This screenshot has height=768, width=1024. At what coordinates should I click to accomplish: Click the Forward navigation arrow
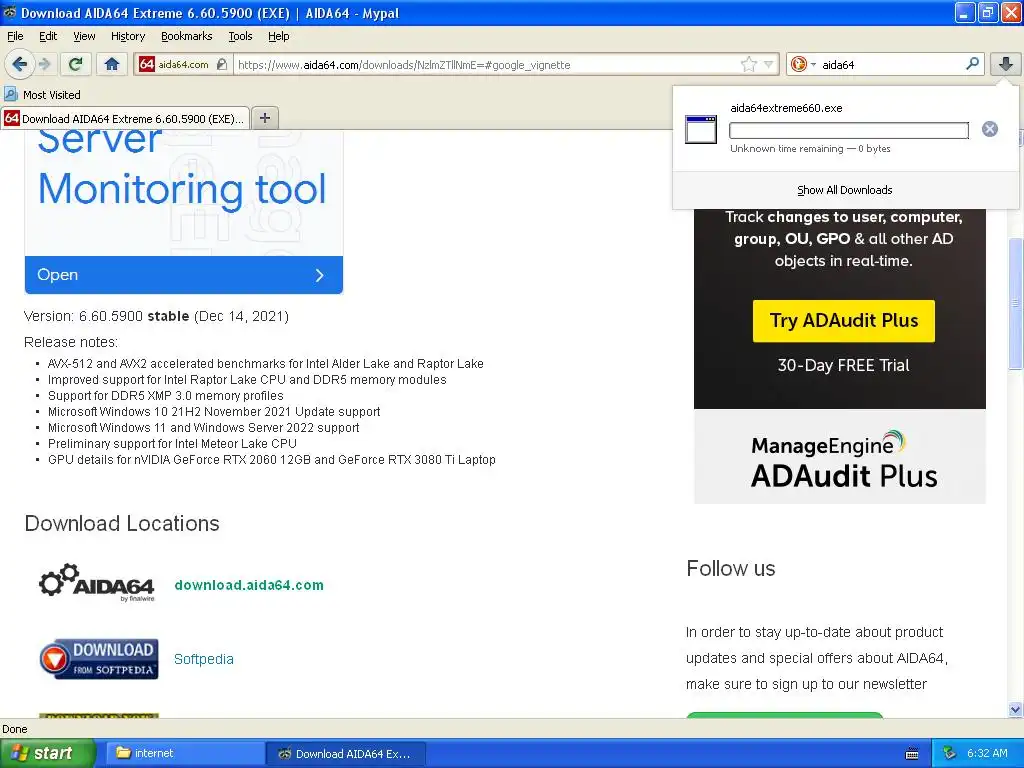pyautogui.click(x=44, y=64)
